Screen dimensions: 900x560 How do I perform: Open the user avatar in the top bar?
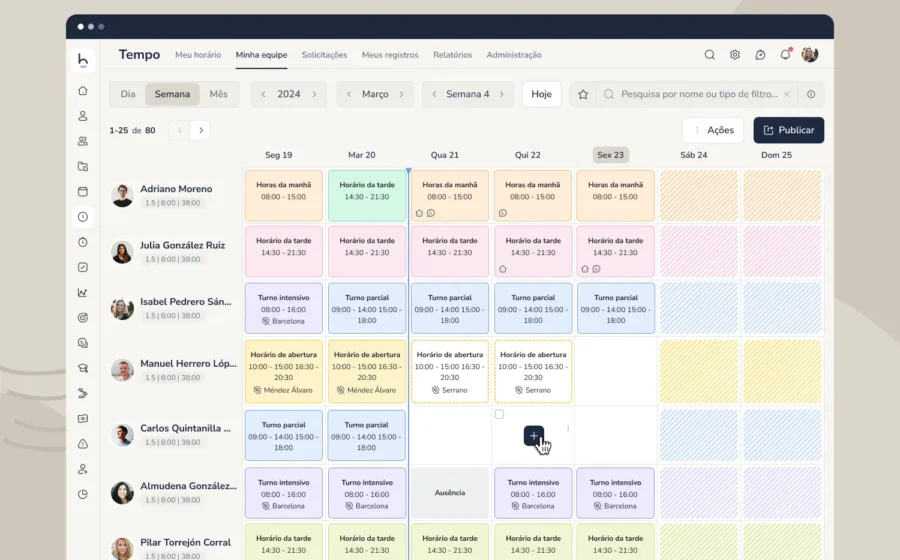(810, 55)
